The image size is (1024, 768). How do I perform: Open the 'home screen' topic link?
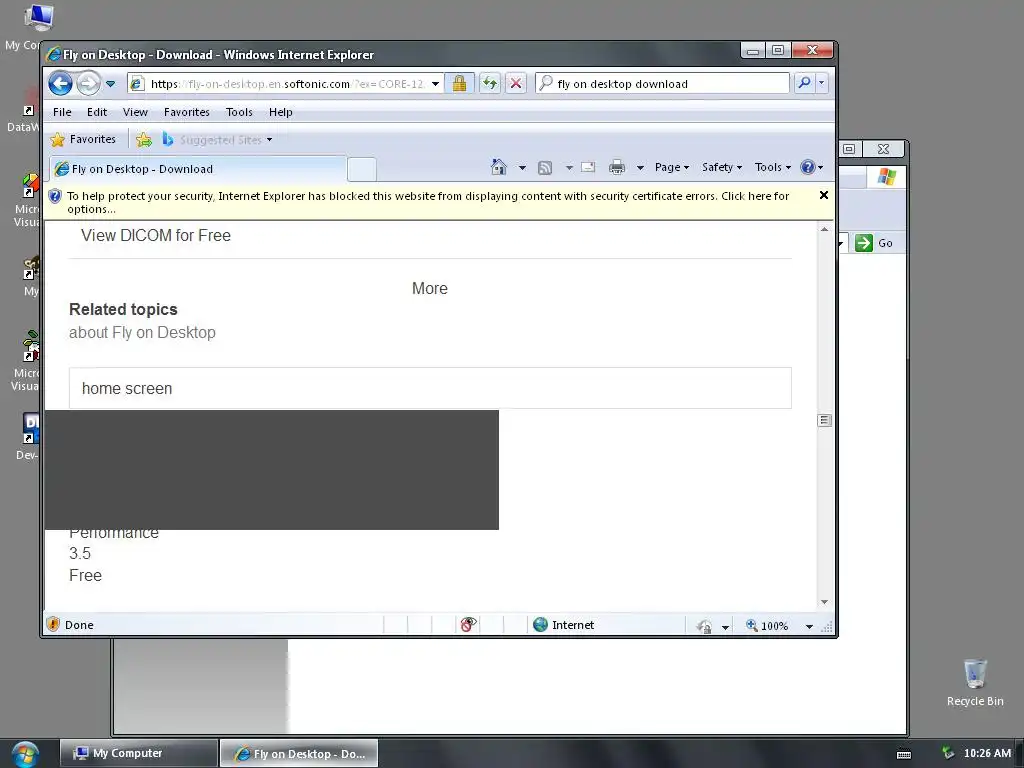pyautogui.click(x=430, y=389)
